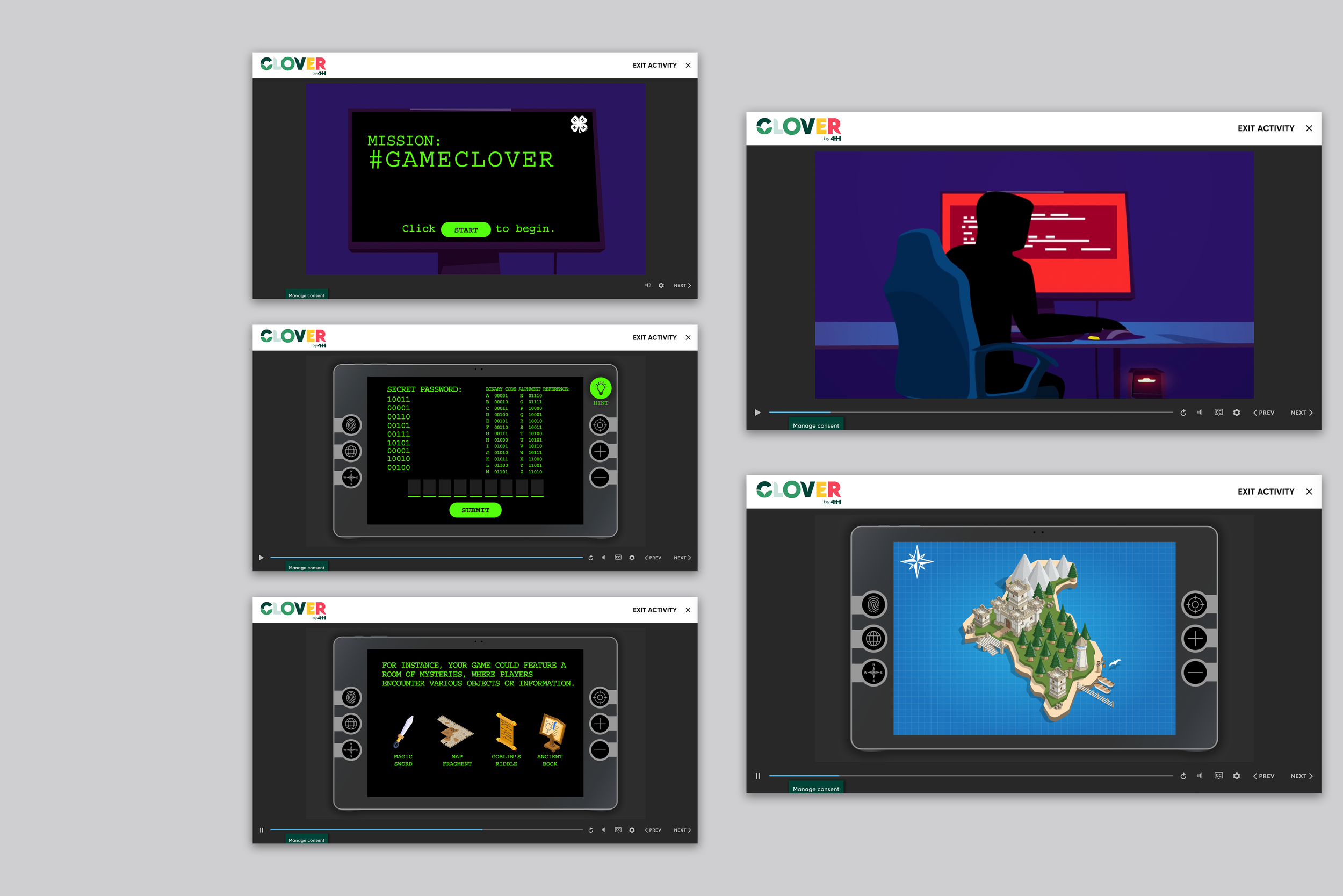Click fingerprint button in Secret Password window
This screenshot has width=1343, height=896.
(351, 424)
